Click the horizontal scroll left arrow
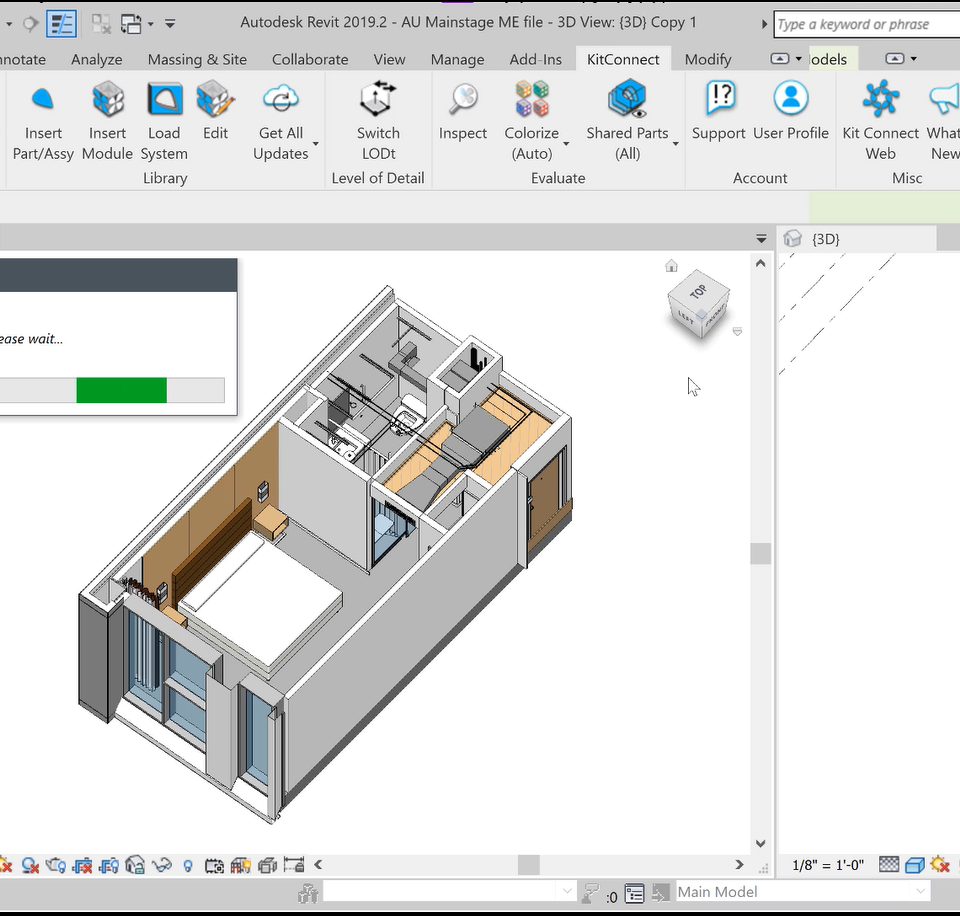Image resolution: width=960 pixels, height=916 pixels. (x=318, y=865)
